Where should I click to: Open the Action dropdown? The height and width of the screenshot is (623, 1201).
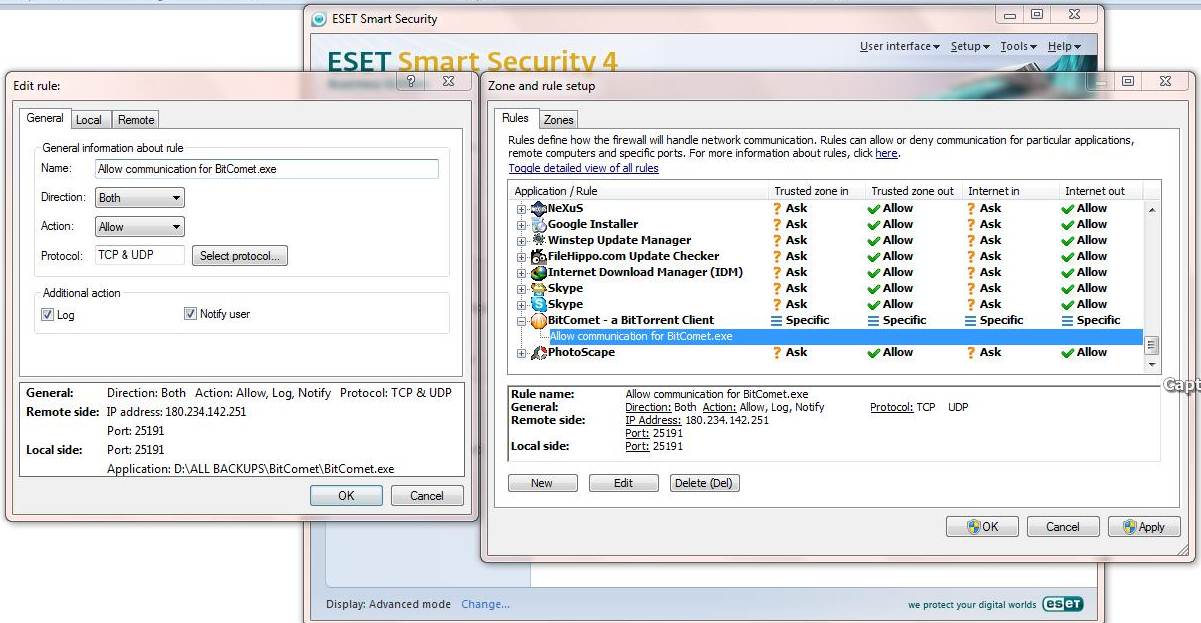pyautogui.click(x=139, y=227)
